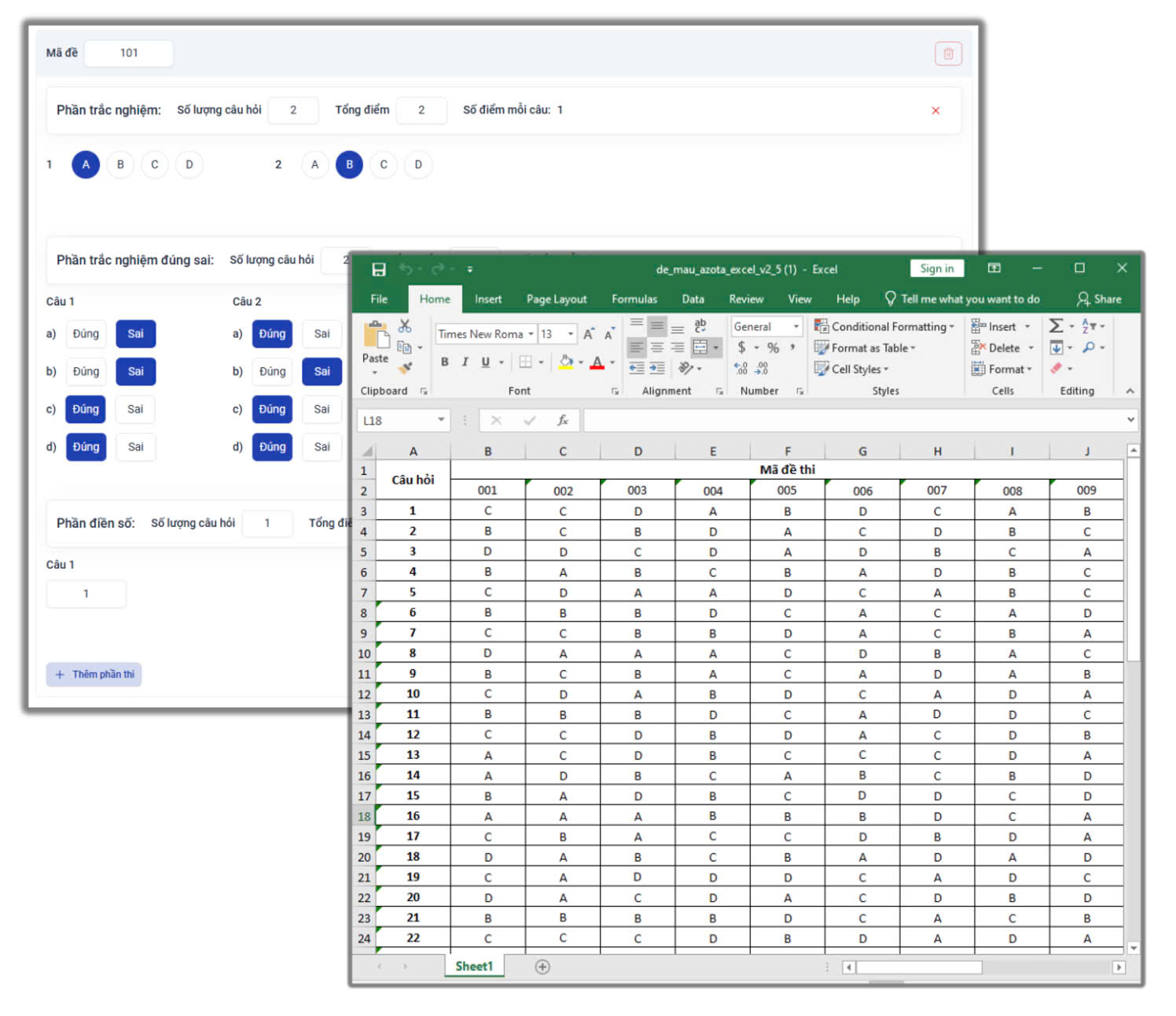Click Decrease Decimal icon
Viewport: 1176px width, 1016px height.
[761, 367]
